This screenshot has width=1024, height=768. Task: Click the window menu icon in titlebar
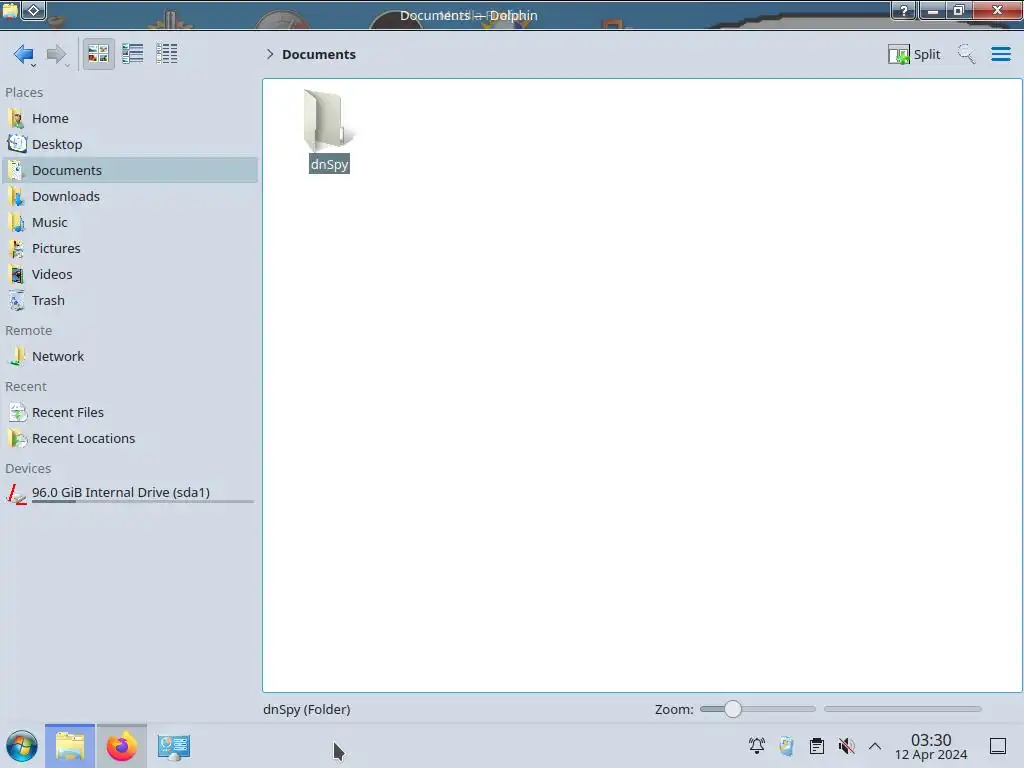click(10, 10)
